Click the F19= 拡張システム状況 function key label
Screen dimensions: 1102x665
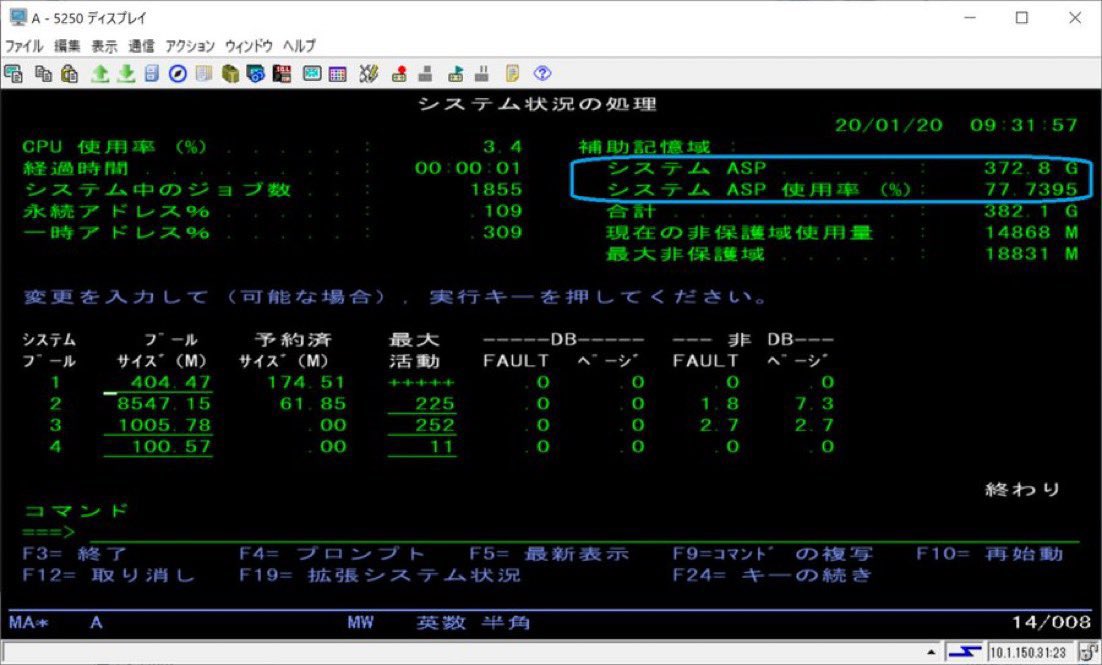[380, 575]
